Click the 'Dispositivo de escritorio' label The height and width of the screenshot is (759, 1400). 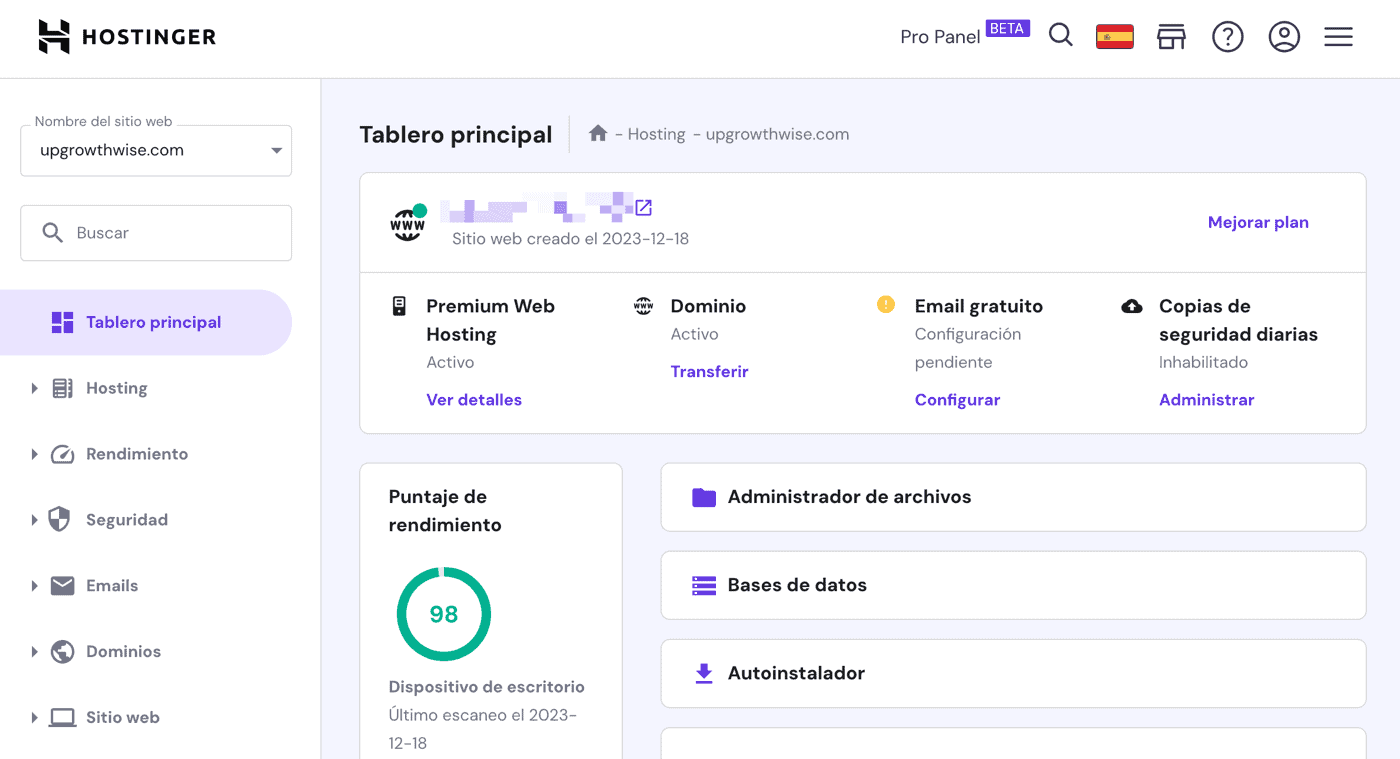[487, 687]
